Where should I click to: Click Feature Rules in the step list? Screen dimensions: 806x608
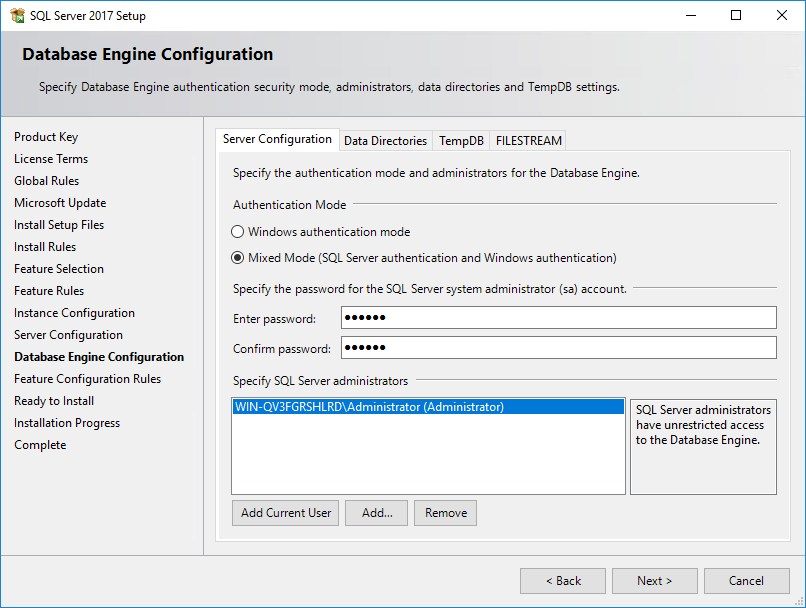[49, 291]
